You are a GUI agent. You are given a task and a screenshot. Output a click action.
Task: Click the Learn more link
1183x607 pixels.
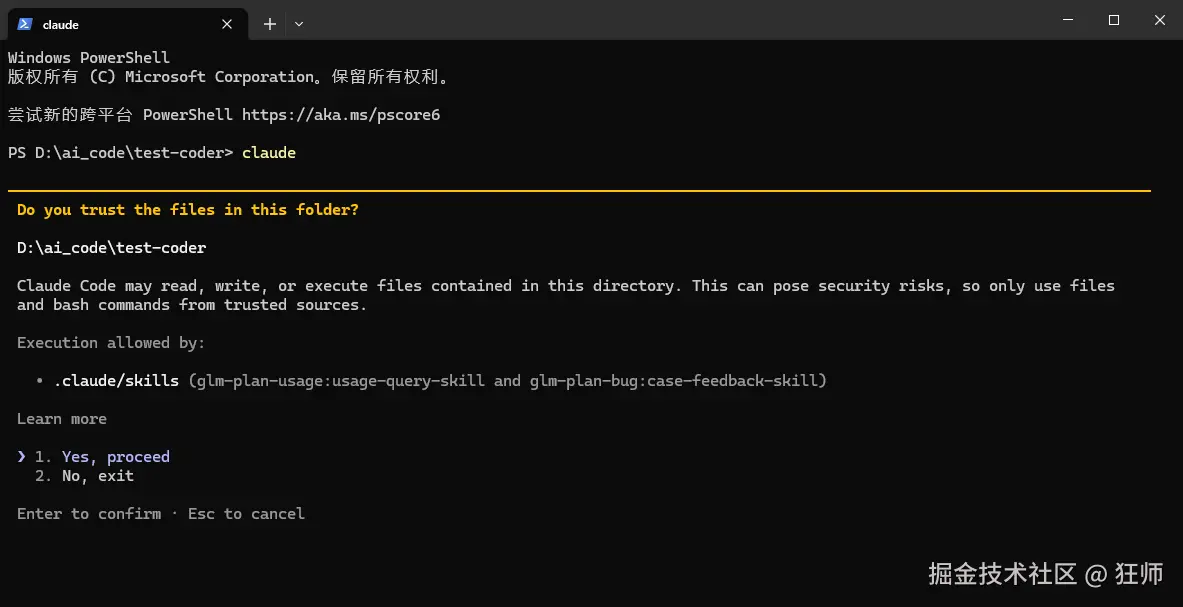(x=61, y=419)
